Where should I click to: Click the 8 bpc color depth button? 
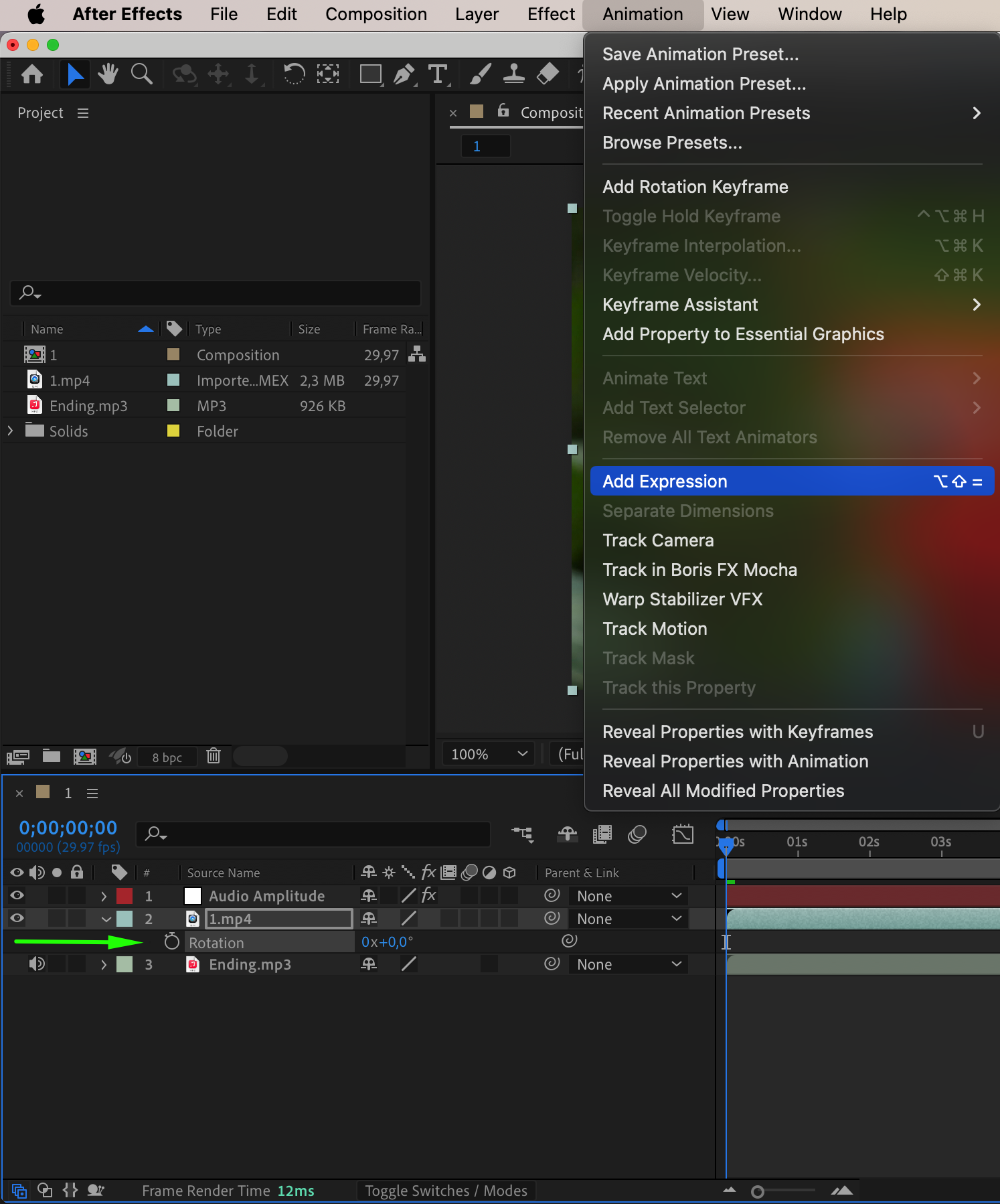[167, 757]
